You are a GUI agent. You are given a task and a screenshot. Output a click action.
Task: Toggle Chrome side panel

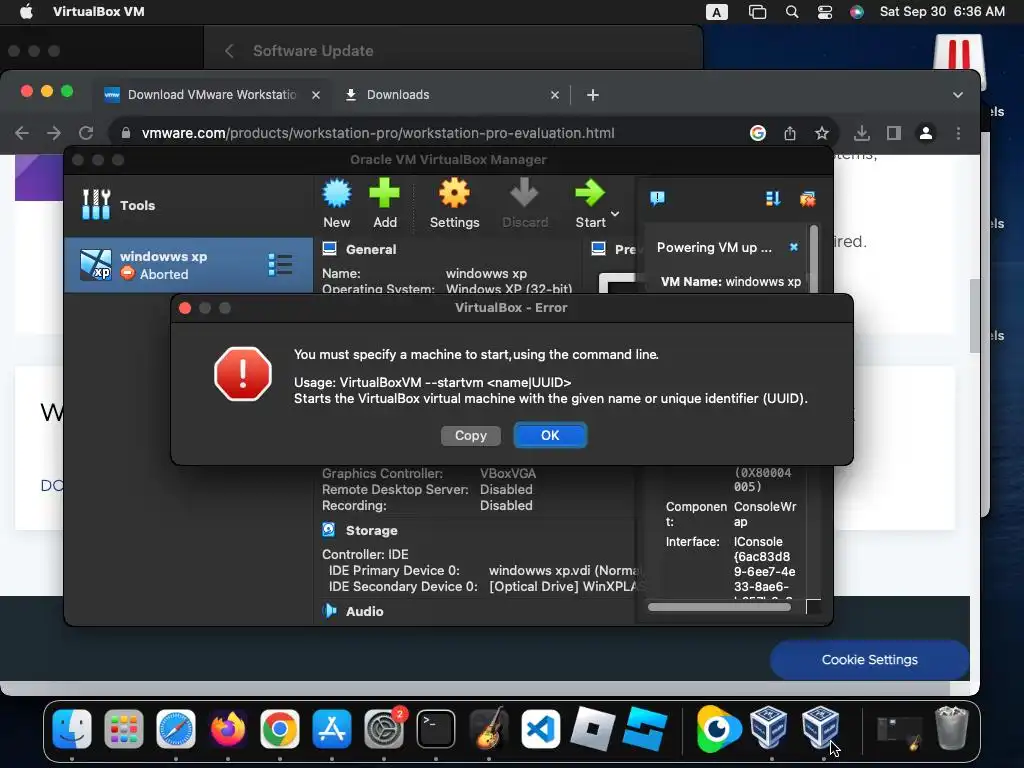(x=893, y=133)
